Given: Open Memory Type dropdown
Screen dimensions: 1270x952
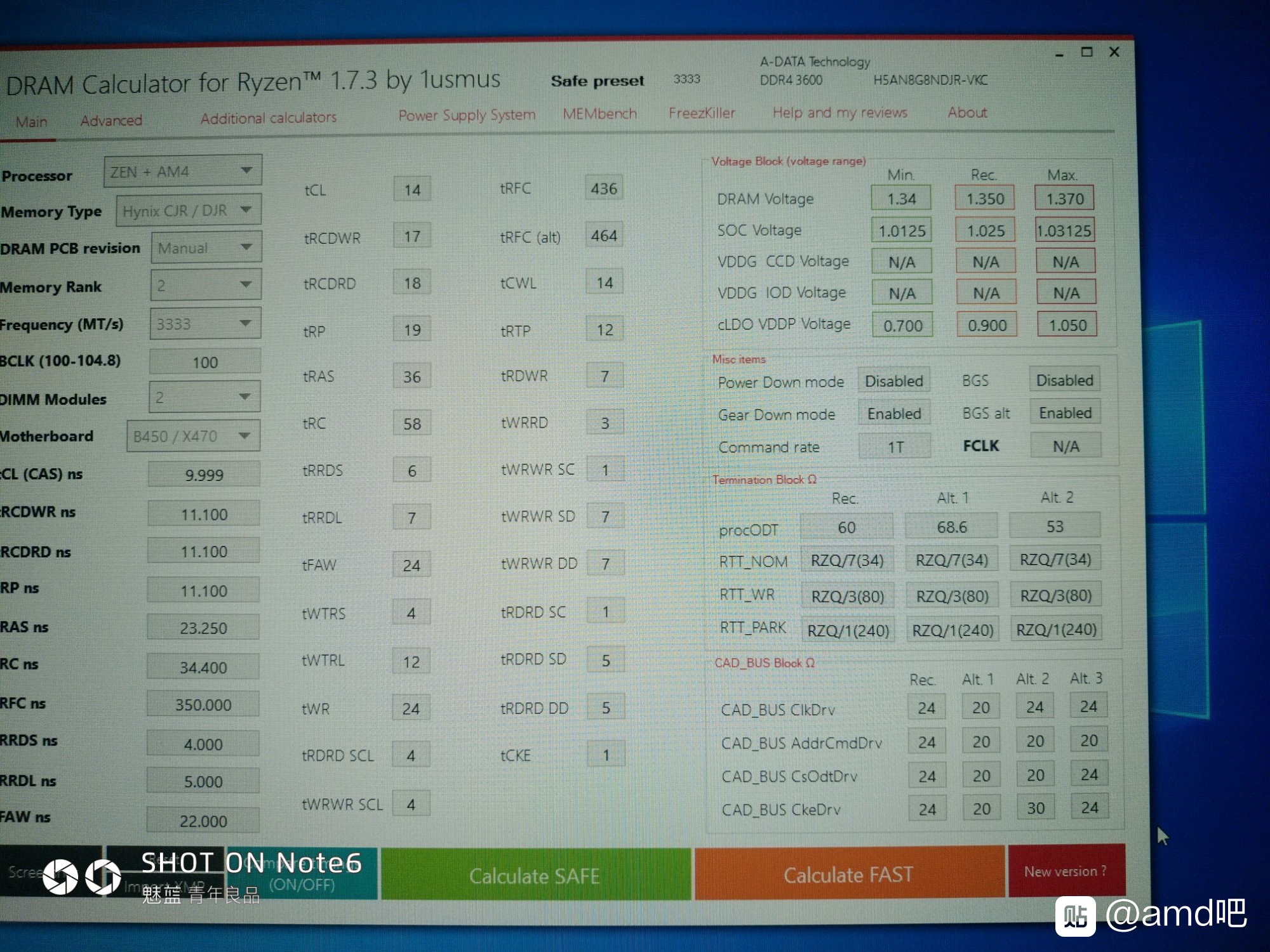Looking at the screenshot, I should point(189,210).
